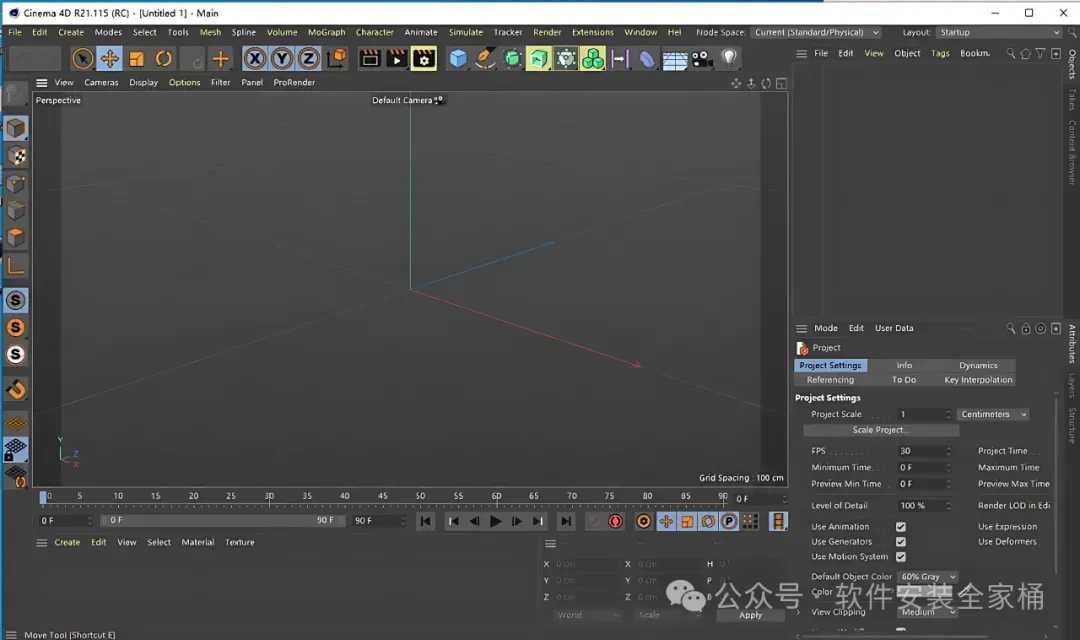Screen dimensions: 1080x640
Task: Toggle Autokeying orange circle button
Action: tap(643, 522)
